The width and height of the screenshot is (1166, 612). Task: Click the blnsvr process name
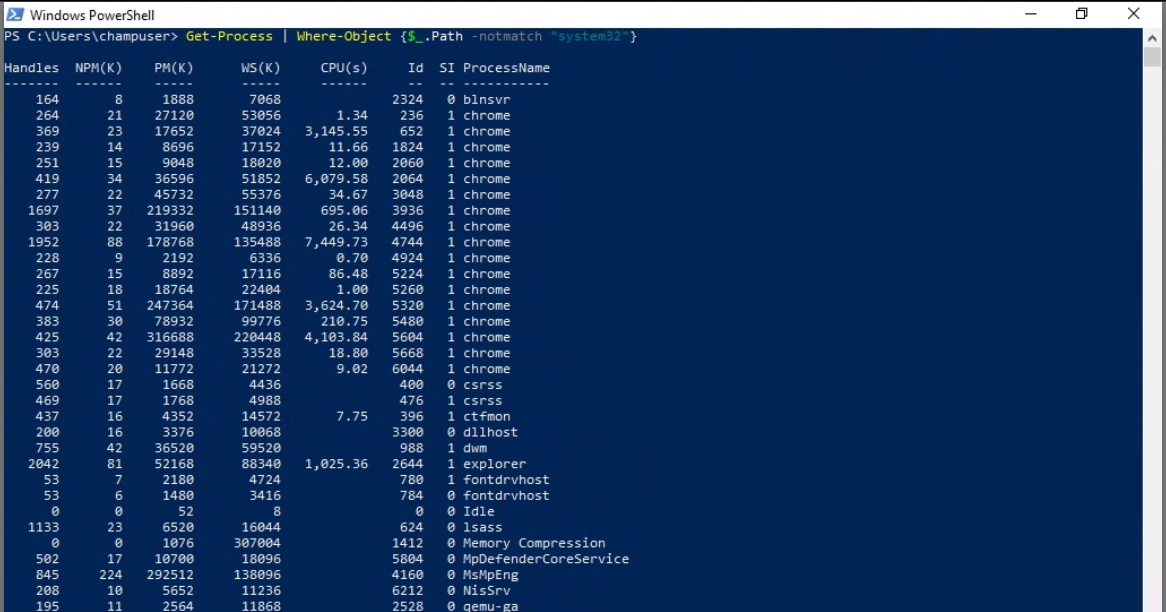point(487,99)
